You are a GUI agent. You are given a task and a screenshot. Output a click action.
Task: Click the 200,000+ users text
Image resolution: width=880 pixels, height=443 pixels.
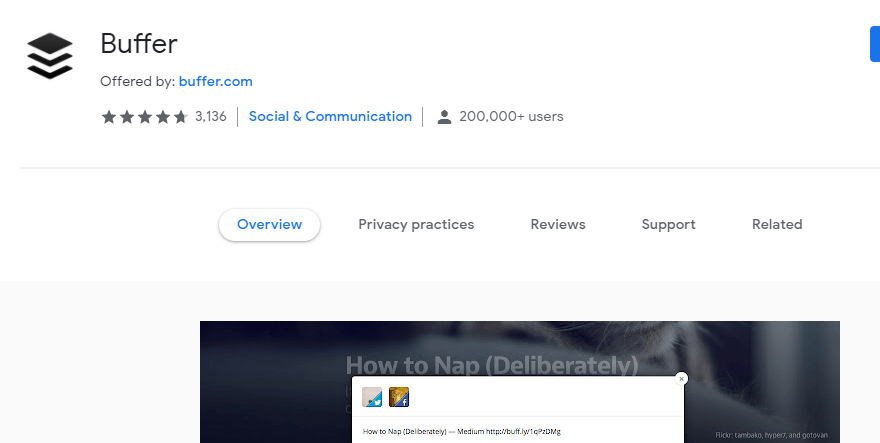click(x=511, y=116)
